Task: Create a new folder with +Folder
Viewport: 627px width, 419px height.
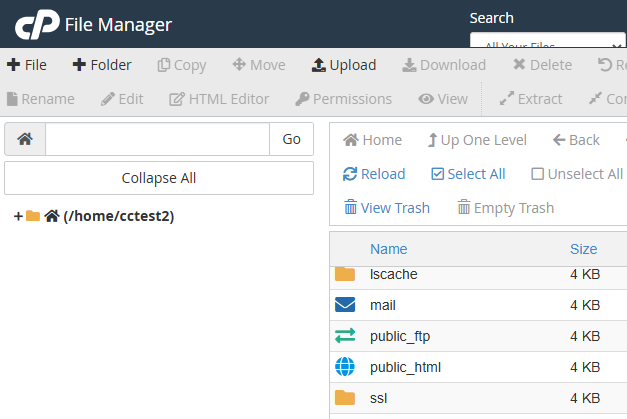Action: point(102,65)
